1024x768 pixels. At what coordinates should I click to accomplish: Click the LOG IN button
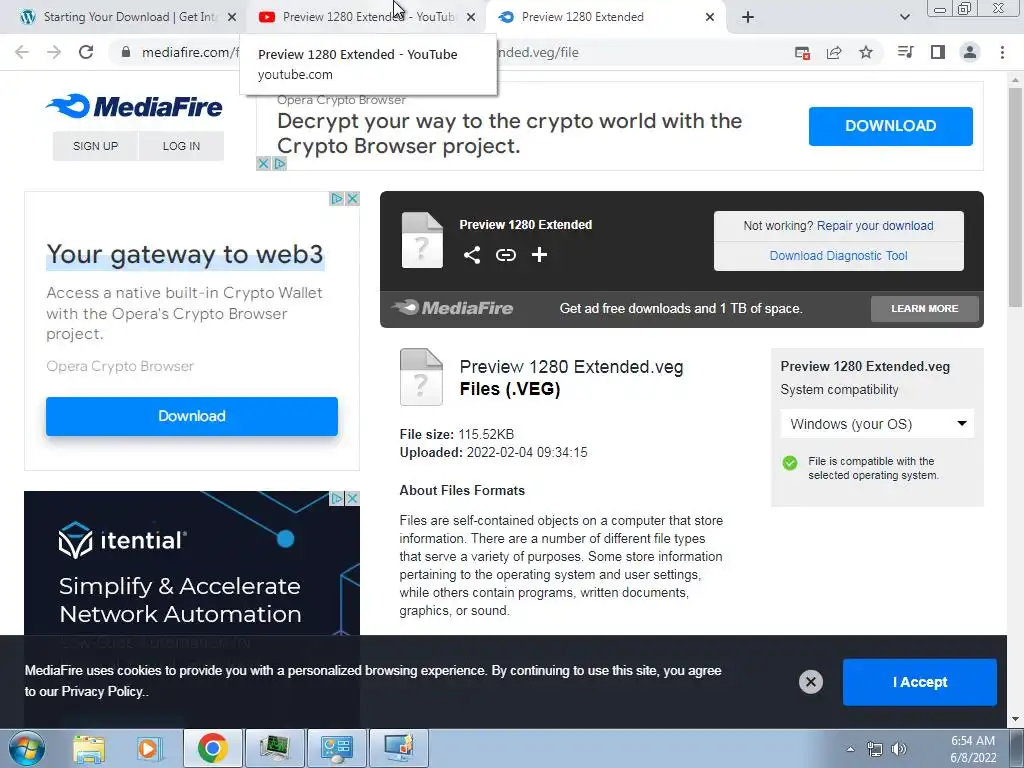click(x=182, y=146)
